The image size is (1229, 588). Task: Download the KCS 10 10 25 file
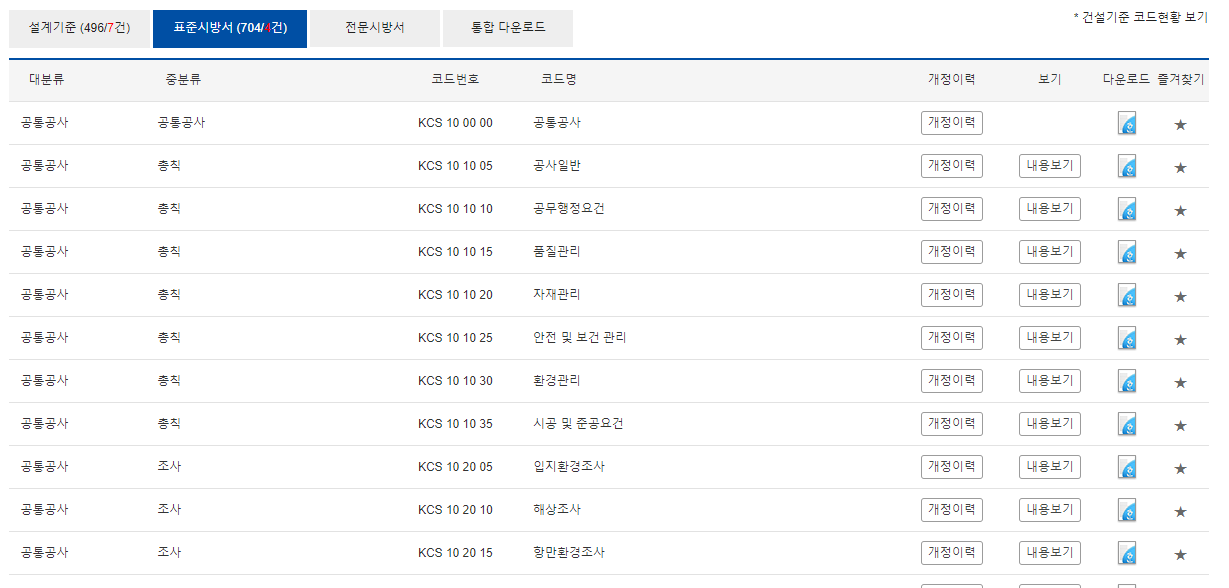[x=1127, y=338]
